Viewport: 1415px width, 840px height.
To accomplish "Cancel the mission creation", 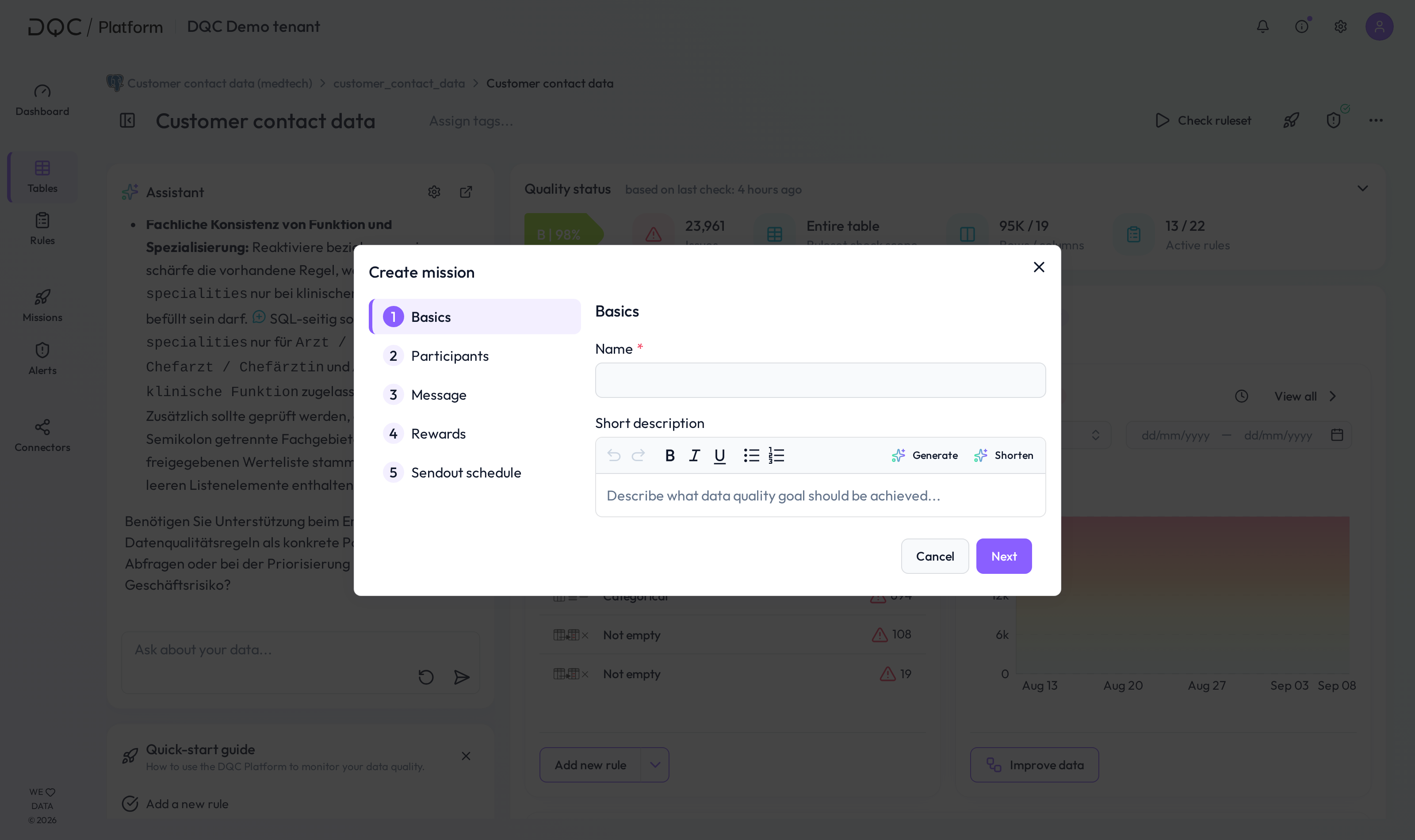I will pos(934,557).
